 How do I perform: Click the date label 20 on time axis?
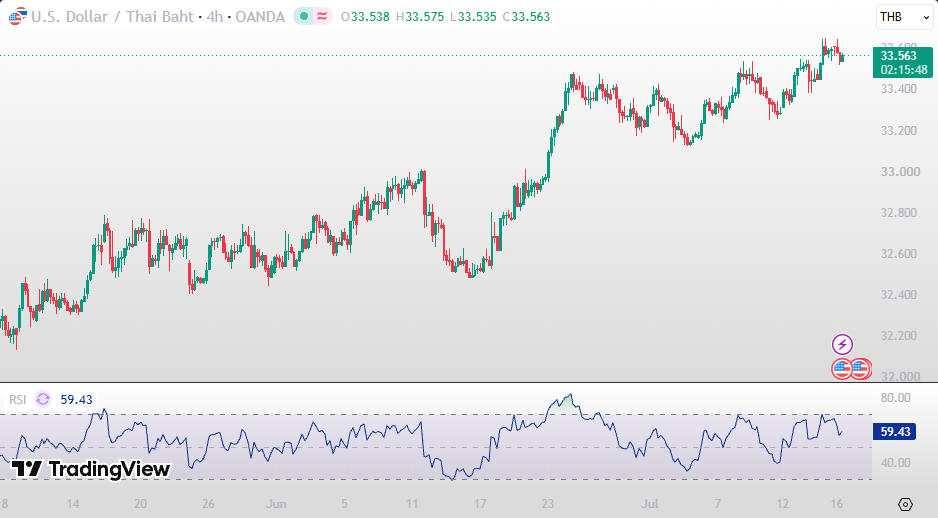click(x=141, y=504)
